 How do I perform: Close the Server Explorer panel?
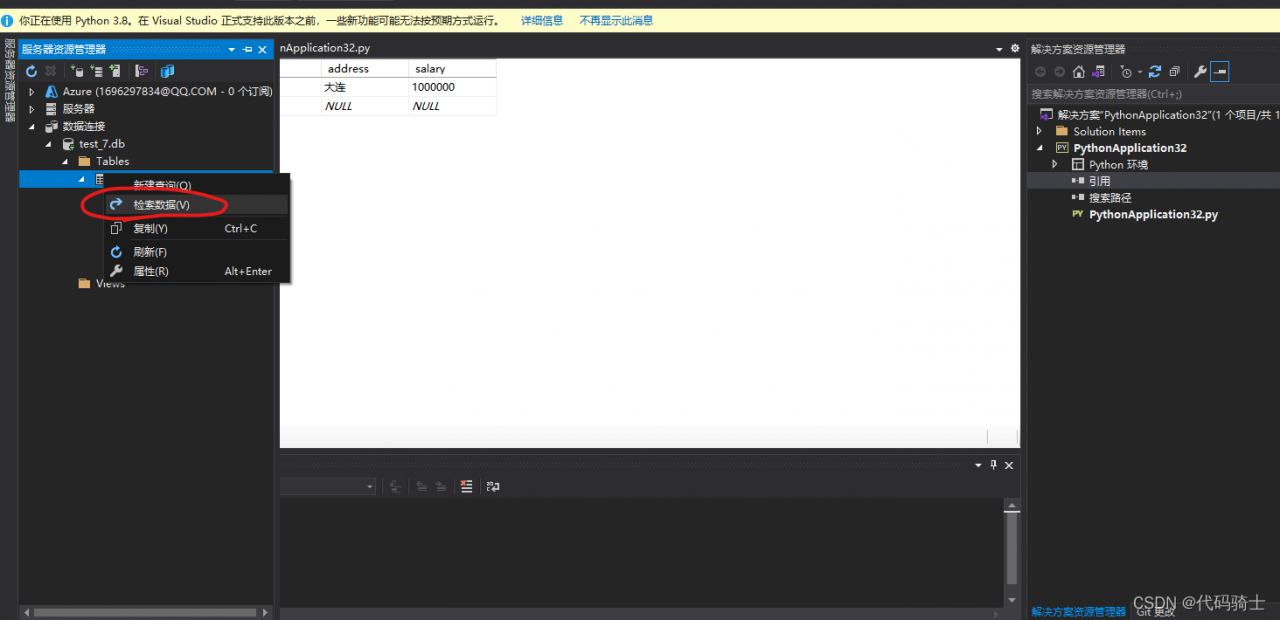point(262,49)
